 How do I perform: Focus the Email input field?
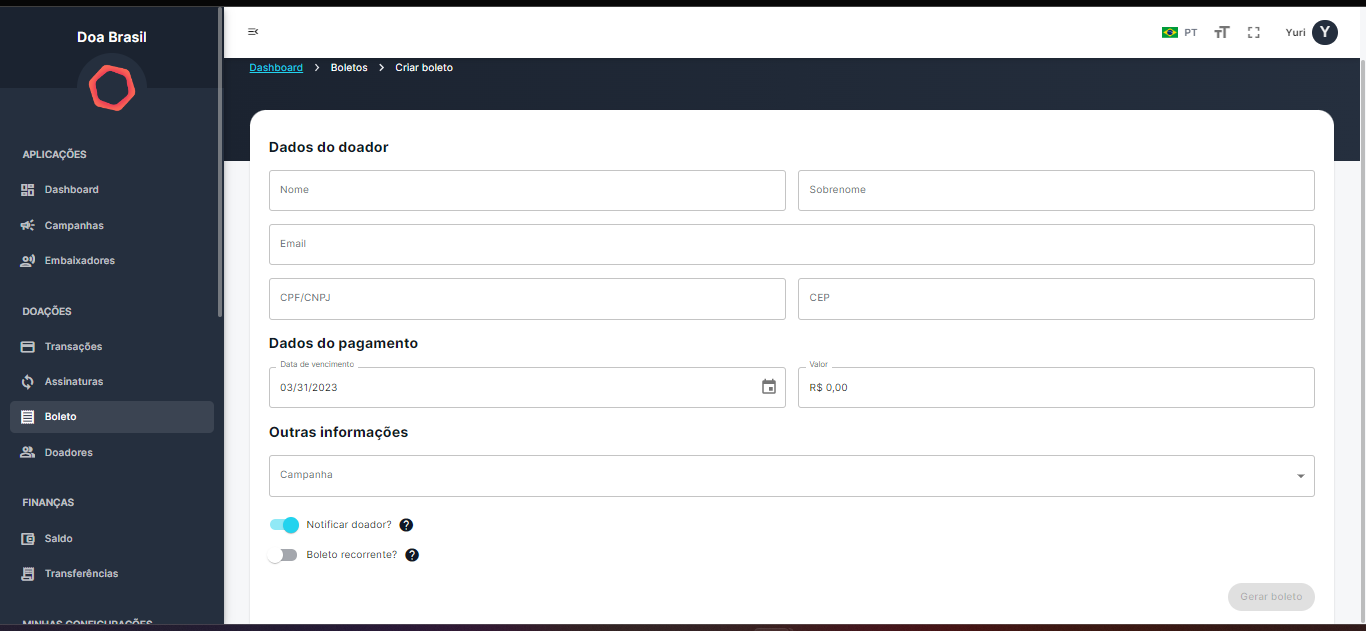(x=791, y=245)
